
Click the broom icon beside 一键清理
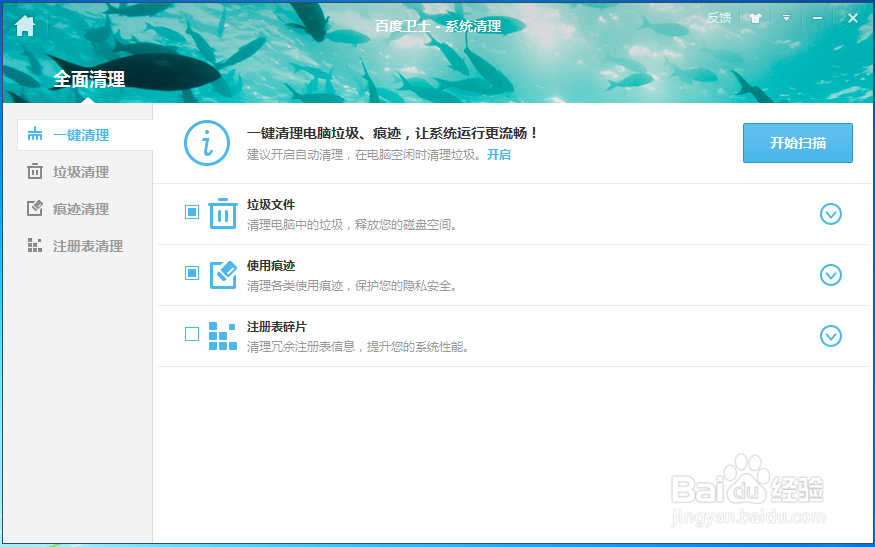(35, 134)
